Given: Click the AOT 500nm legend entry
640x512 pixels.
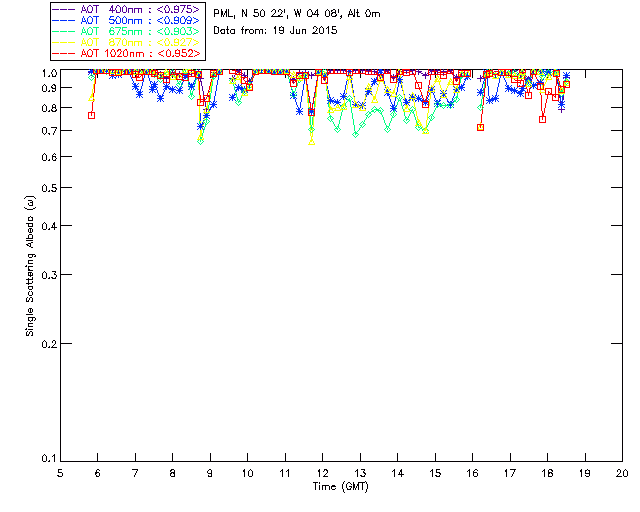Looking at the screenshot, I should pyautogui.click(x=126, y=20).
